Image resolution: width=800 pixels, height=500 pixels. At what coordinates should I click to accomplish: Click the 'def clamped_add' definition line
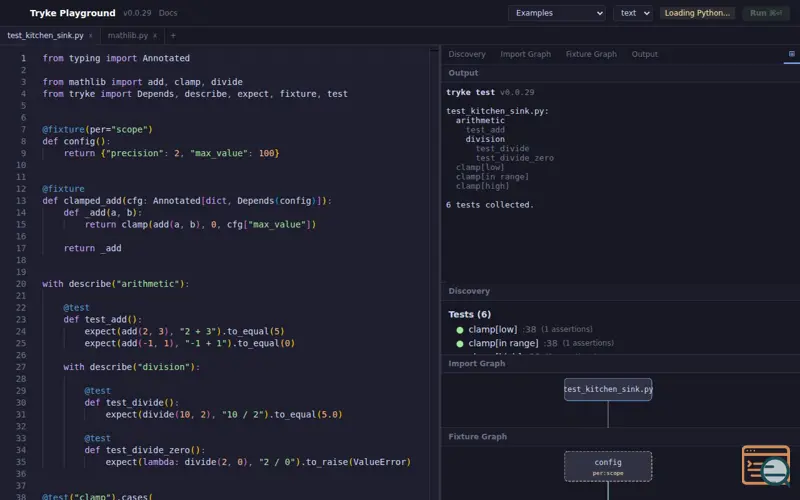click(187, 201)
